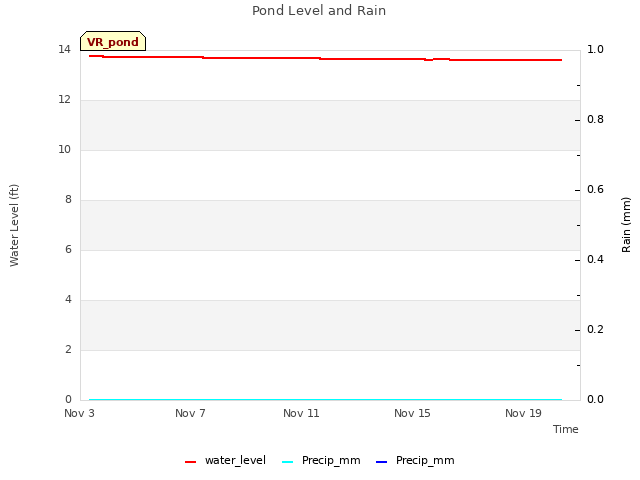Click the 0.6 tick on rain axis

[595, 189]
